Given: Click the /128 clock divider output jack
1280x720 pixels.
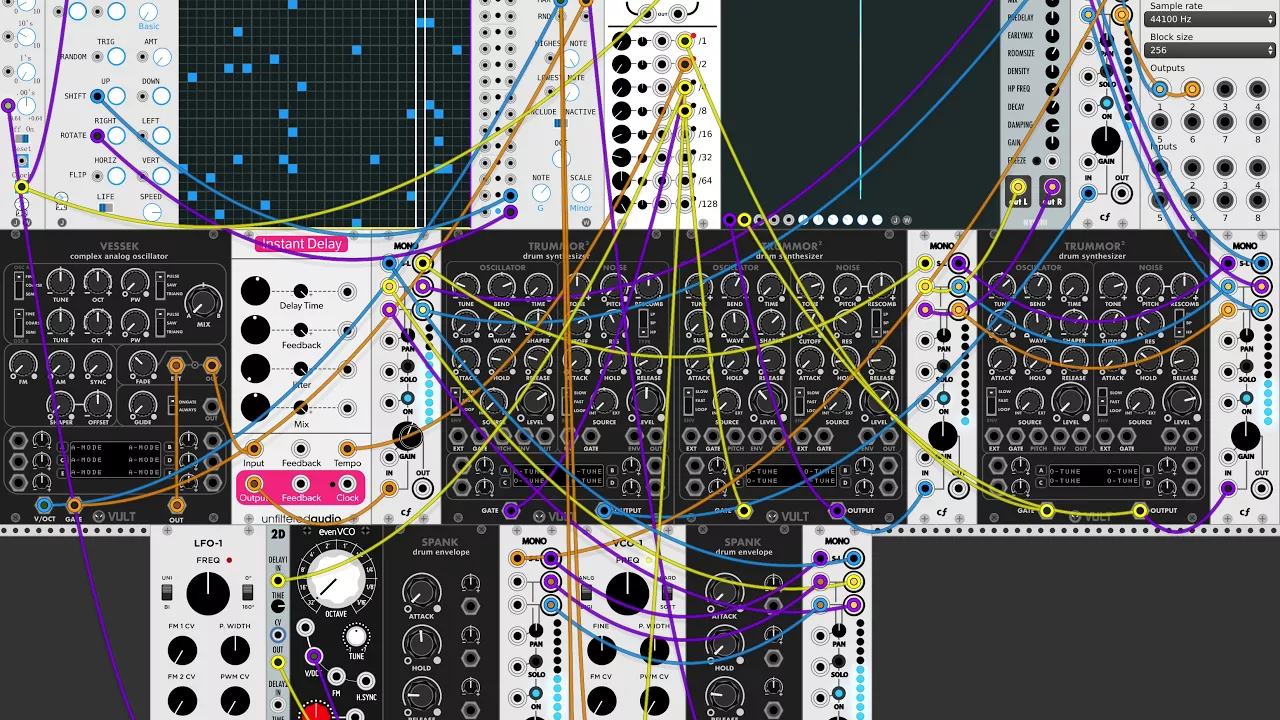Looking at the screenshot, I should [x=685, y=203].
